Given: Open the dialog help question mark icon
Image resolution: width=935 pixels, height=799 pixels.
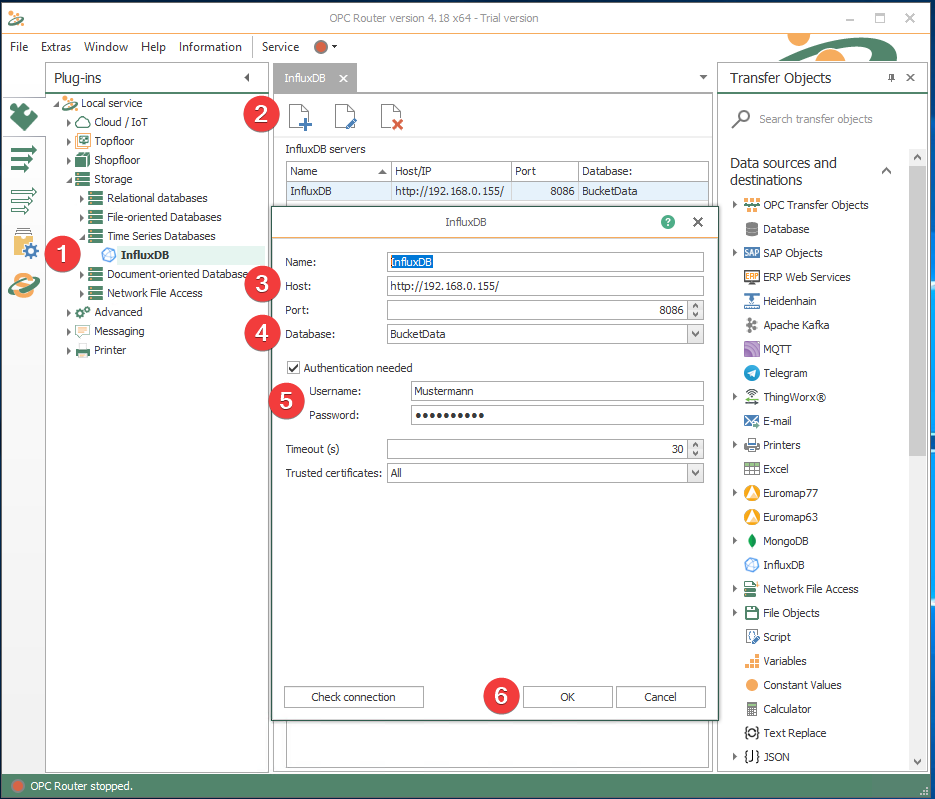Looking at the screenshot, I should tap(668, 222).
